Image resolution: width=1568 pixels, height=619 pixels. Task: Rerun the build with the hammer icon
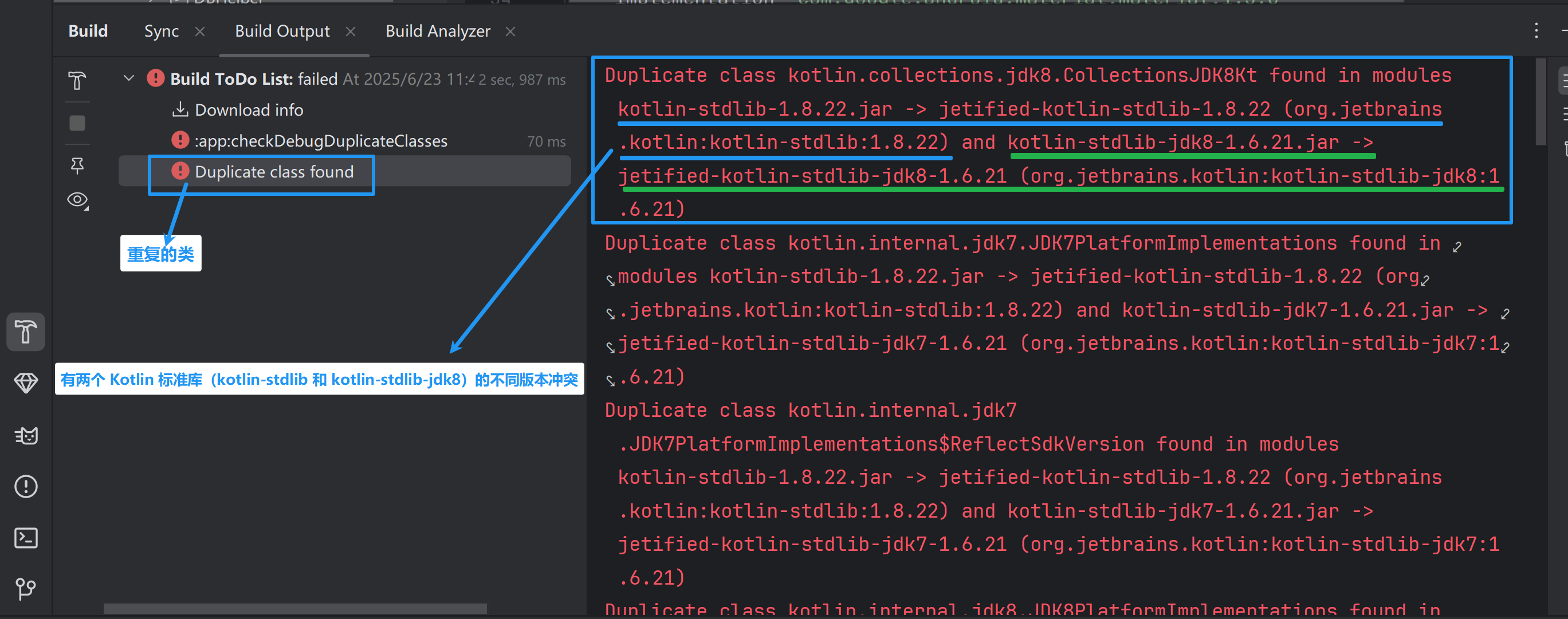[x=77, y=80]
